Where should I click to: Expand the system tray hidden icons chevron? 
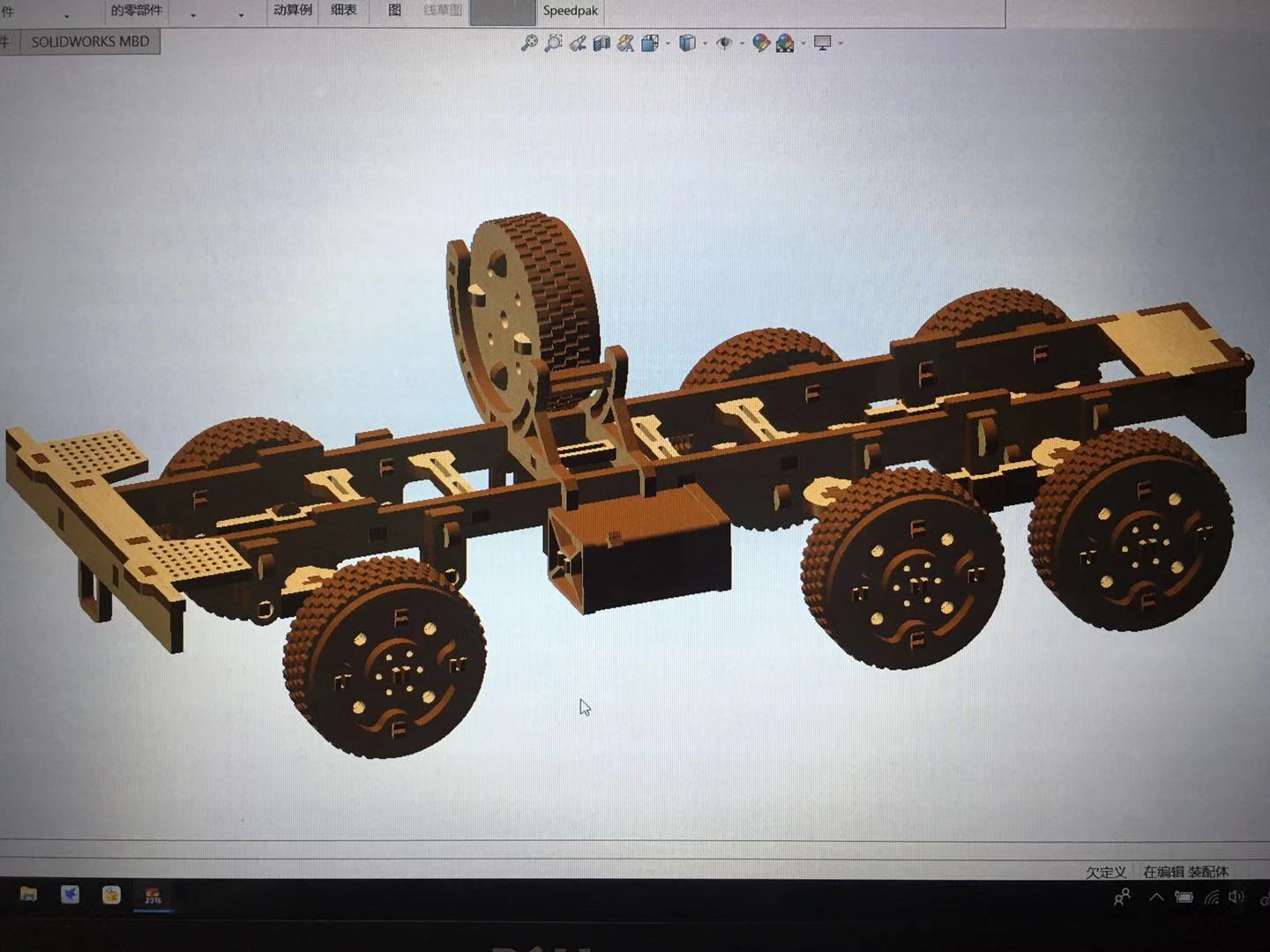(1155, 896)
